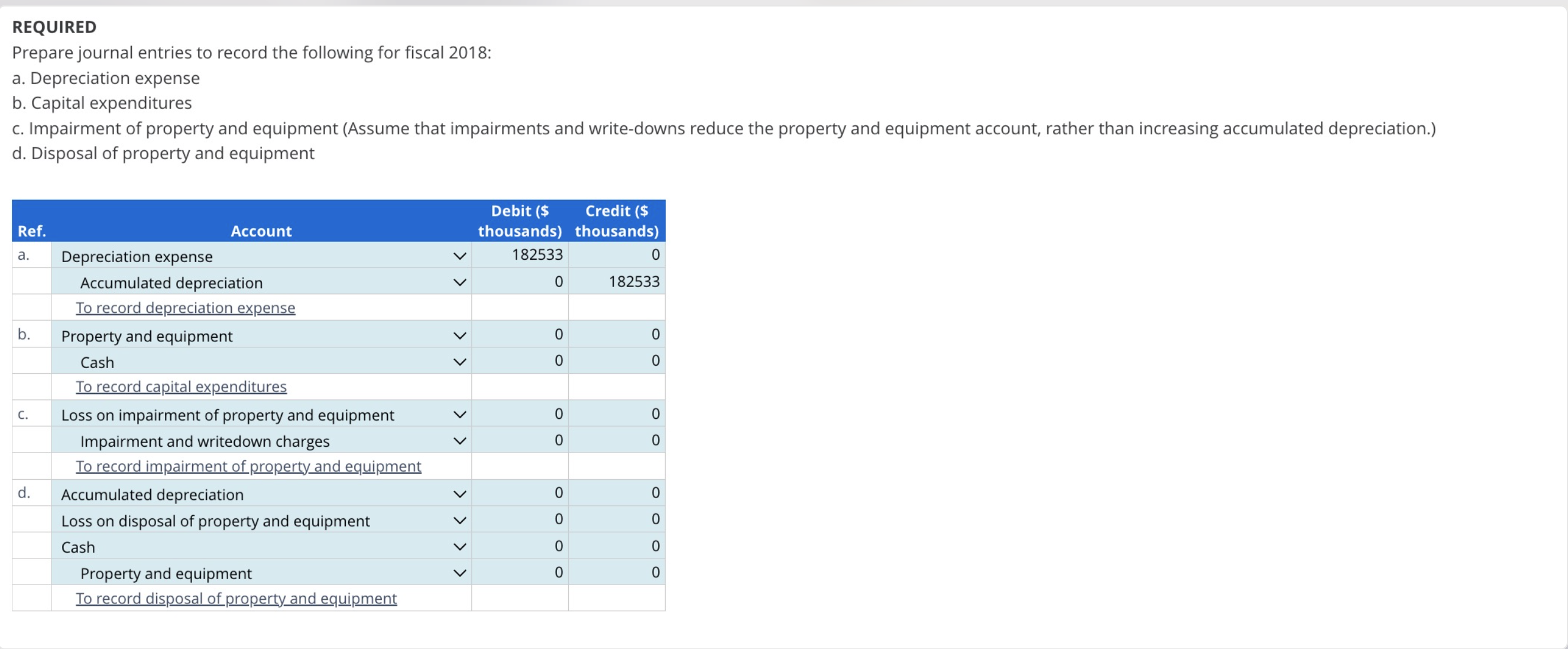Open the Impairment and writedown charges dropdown
1568x649 pixels.
click(459, 441)
